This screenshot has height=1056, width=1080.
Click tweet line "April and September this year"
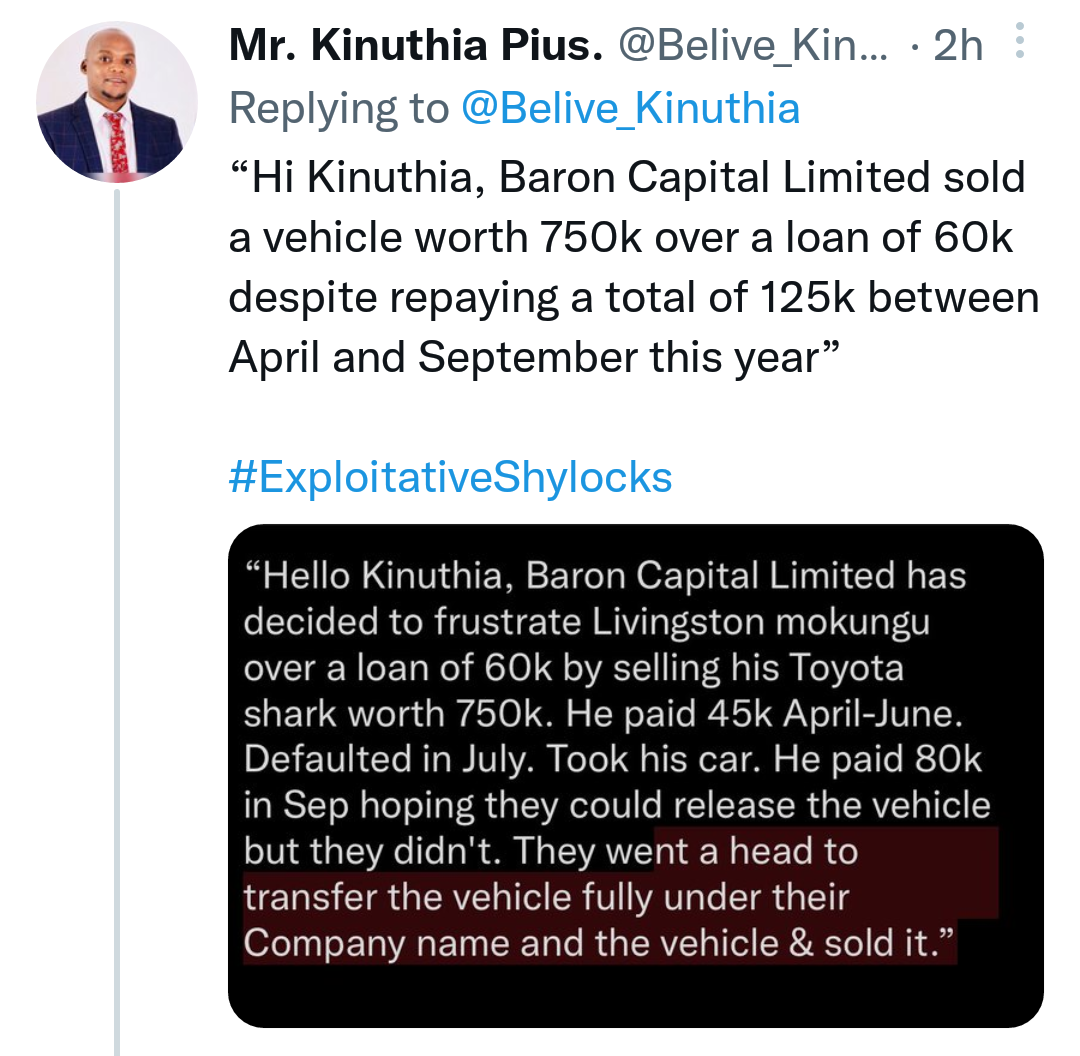point(534,358)
